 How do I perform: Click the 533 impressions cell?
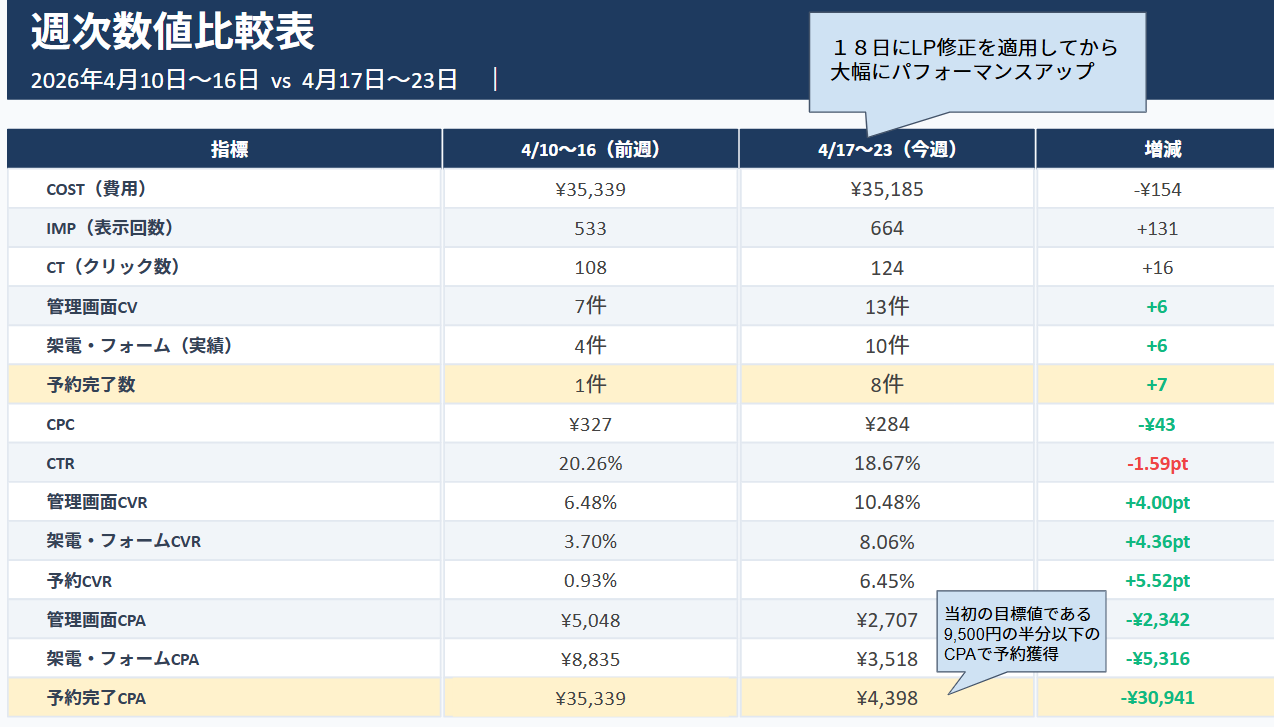(590, 228)
